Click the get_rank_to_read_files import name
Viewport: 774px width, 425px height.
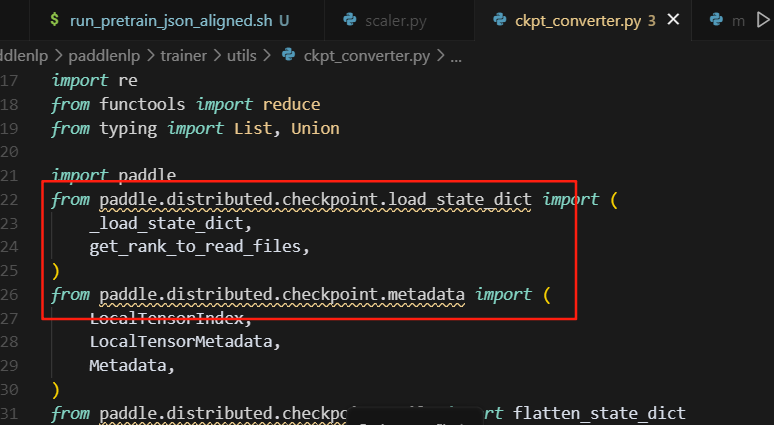193,247
